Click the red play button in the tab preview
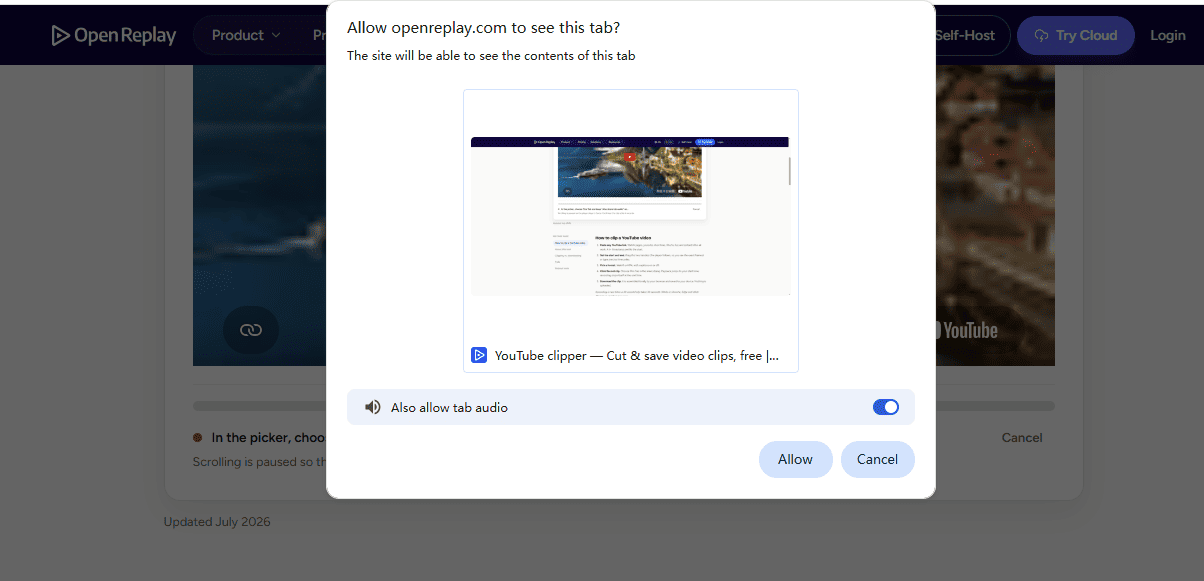This screenshot has width=1204, height=581. pyautogui.click(x=630, y=156)
